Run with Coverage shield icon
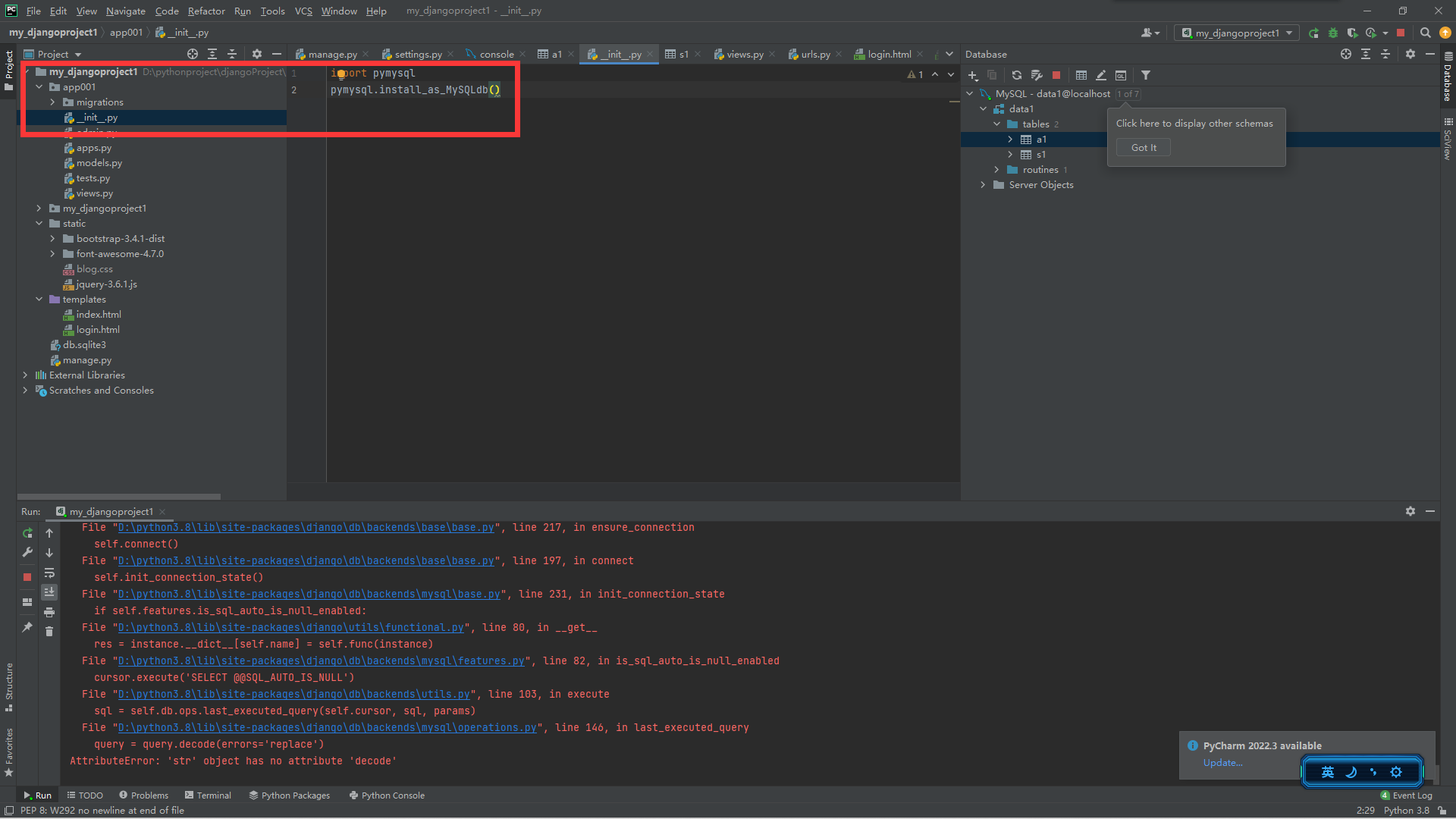Image resolution: width=1456 pixels, height=819 pixels. [x=1352, y=33]
